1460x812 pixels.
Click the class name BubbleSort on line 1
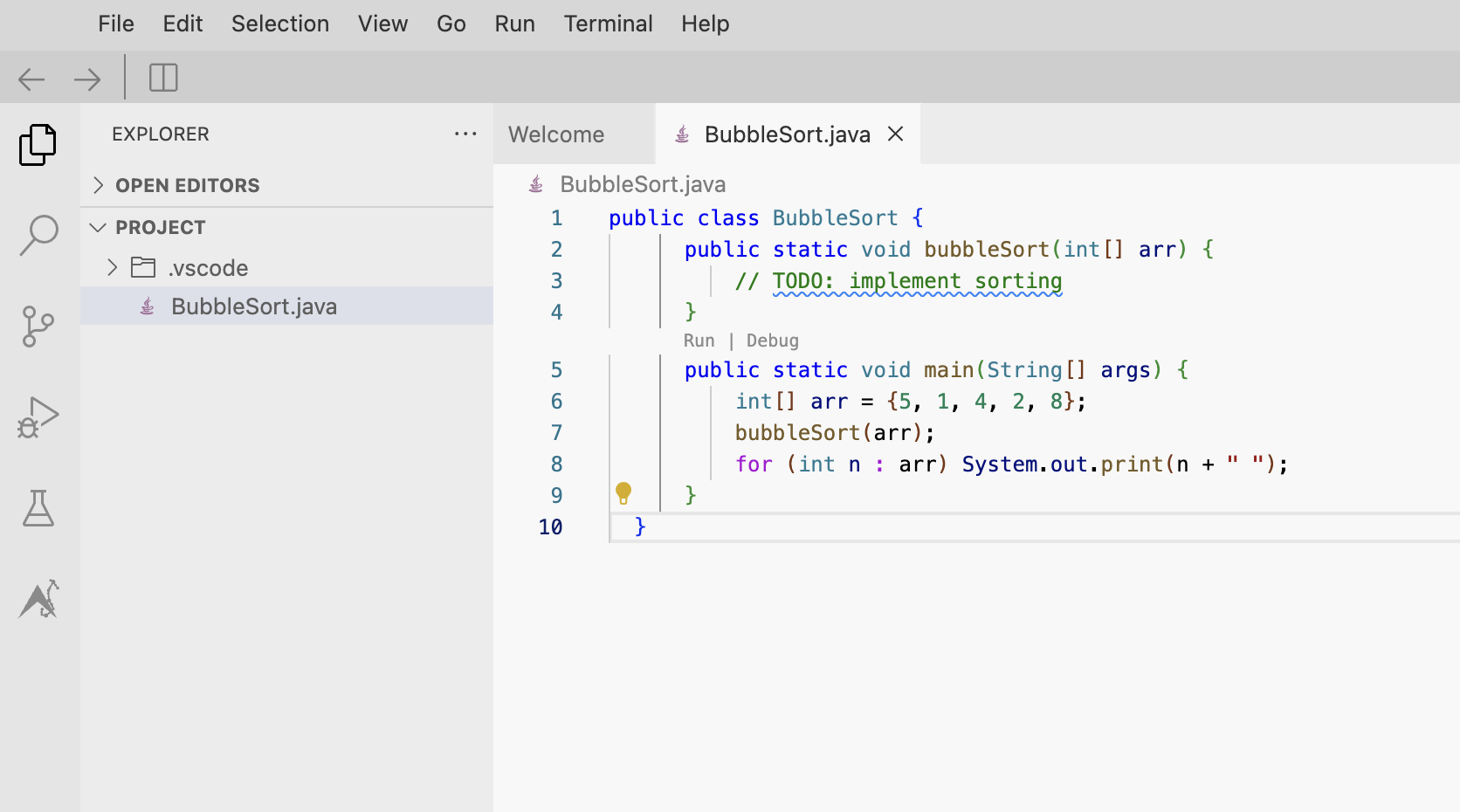pos(835,218)
